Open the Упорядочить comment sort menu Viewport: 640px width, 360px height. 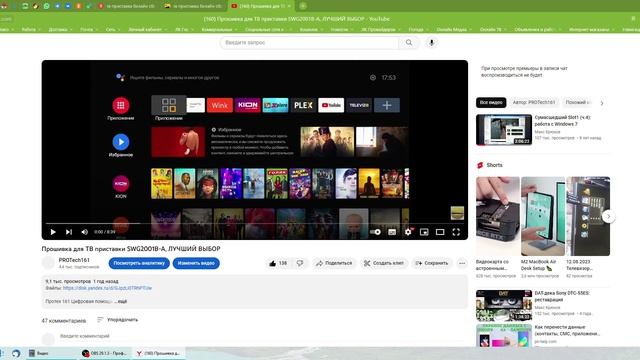(x=118, y=320)
